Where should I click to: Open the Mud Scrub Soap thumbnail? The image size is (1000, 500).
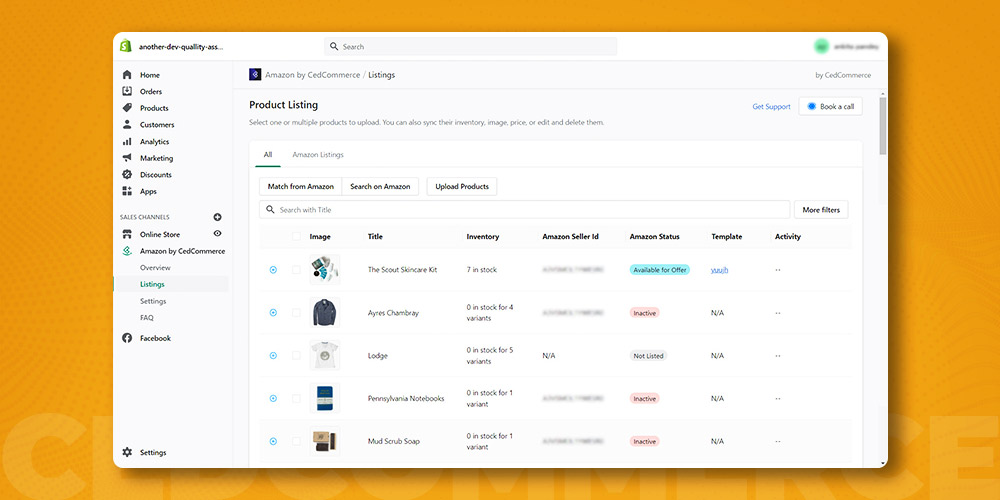click(x=325, y=441)
